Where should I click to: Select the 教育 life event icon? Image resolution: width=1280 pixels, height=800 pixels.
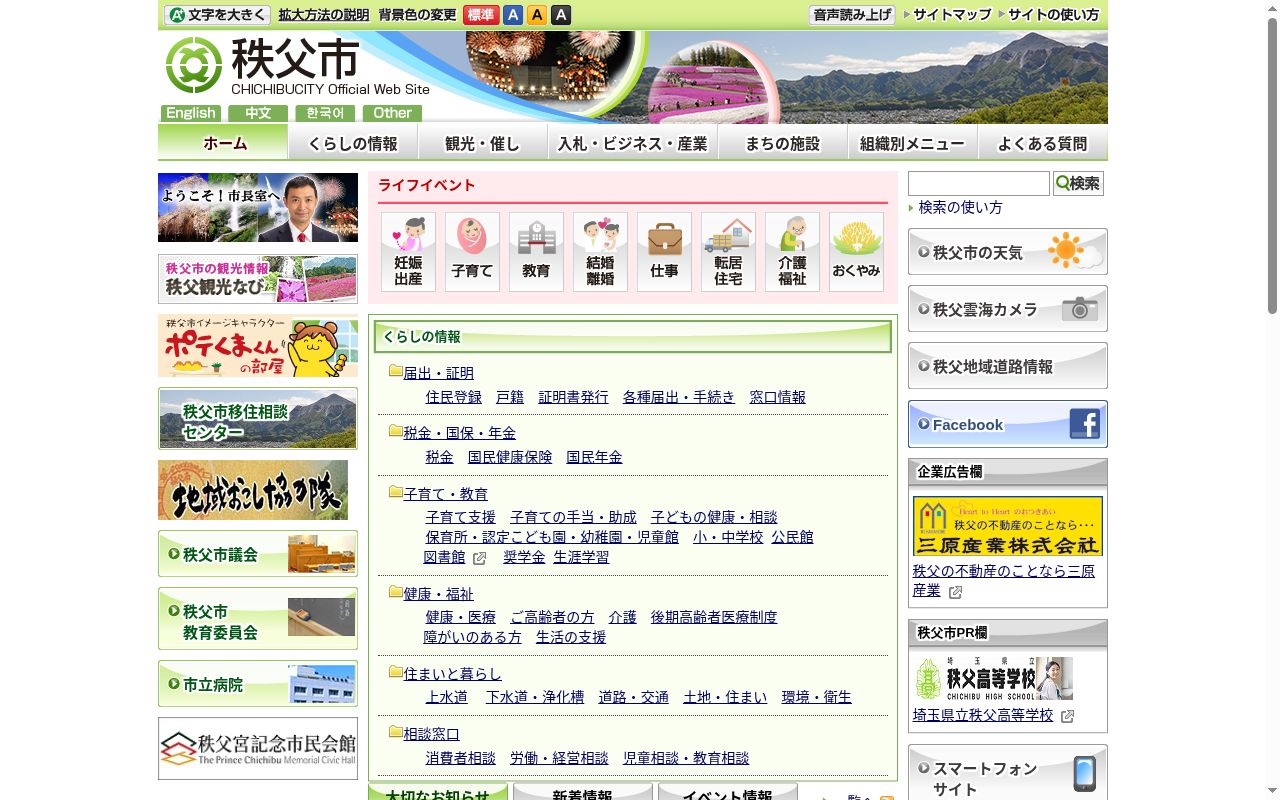[x=536, y=252]
